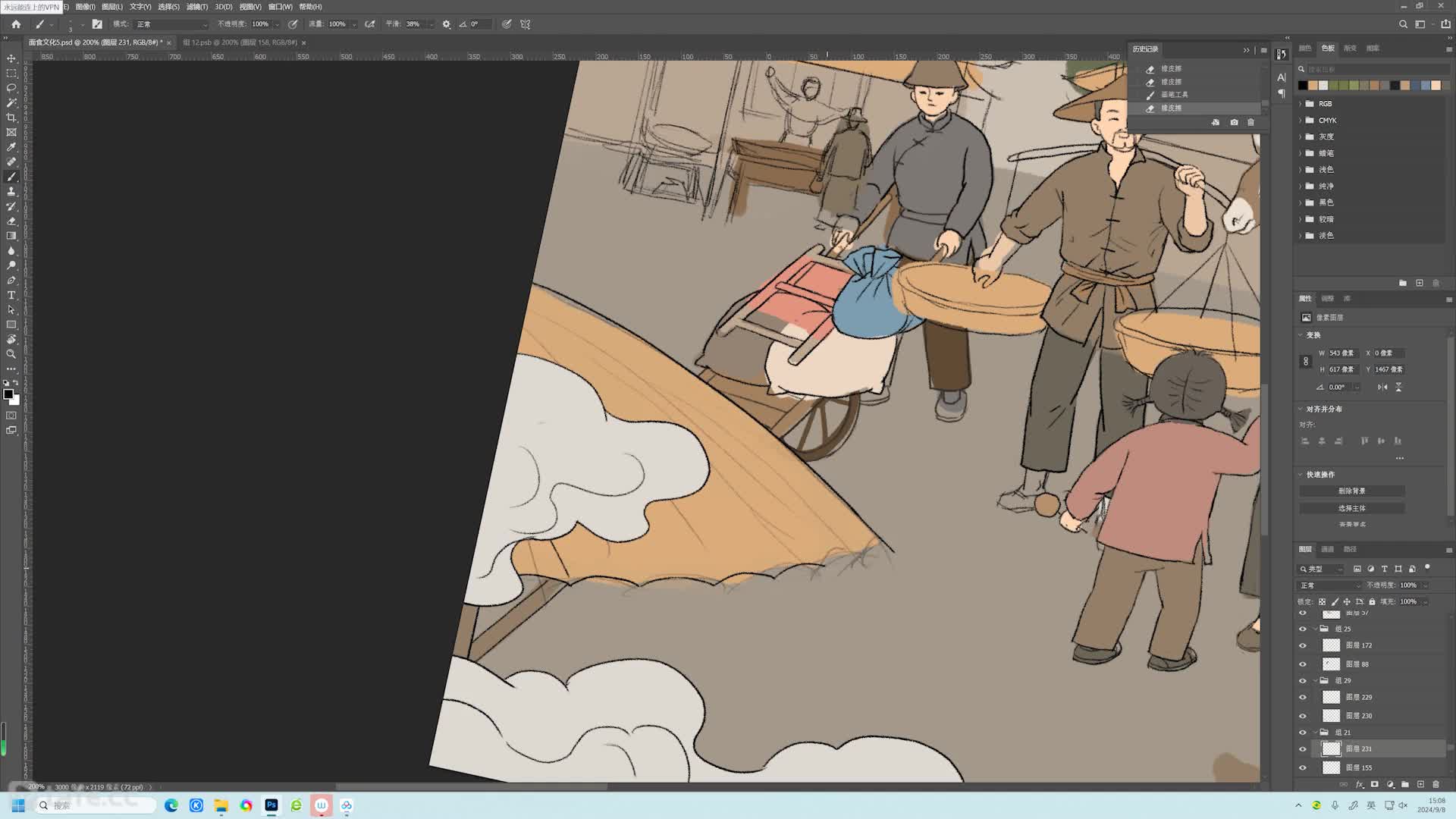Select the Eraser tool in left toolbar
1456x819 pixels.
11,221
